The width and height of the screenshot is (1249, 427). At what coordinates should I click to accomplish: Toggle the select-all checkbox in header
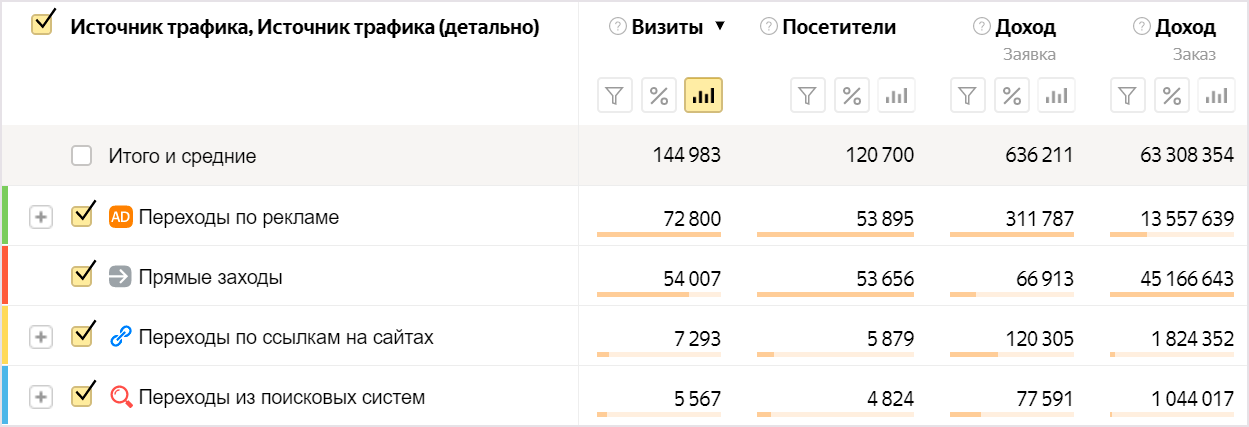pos(42,24)
